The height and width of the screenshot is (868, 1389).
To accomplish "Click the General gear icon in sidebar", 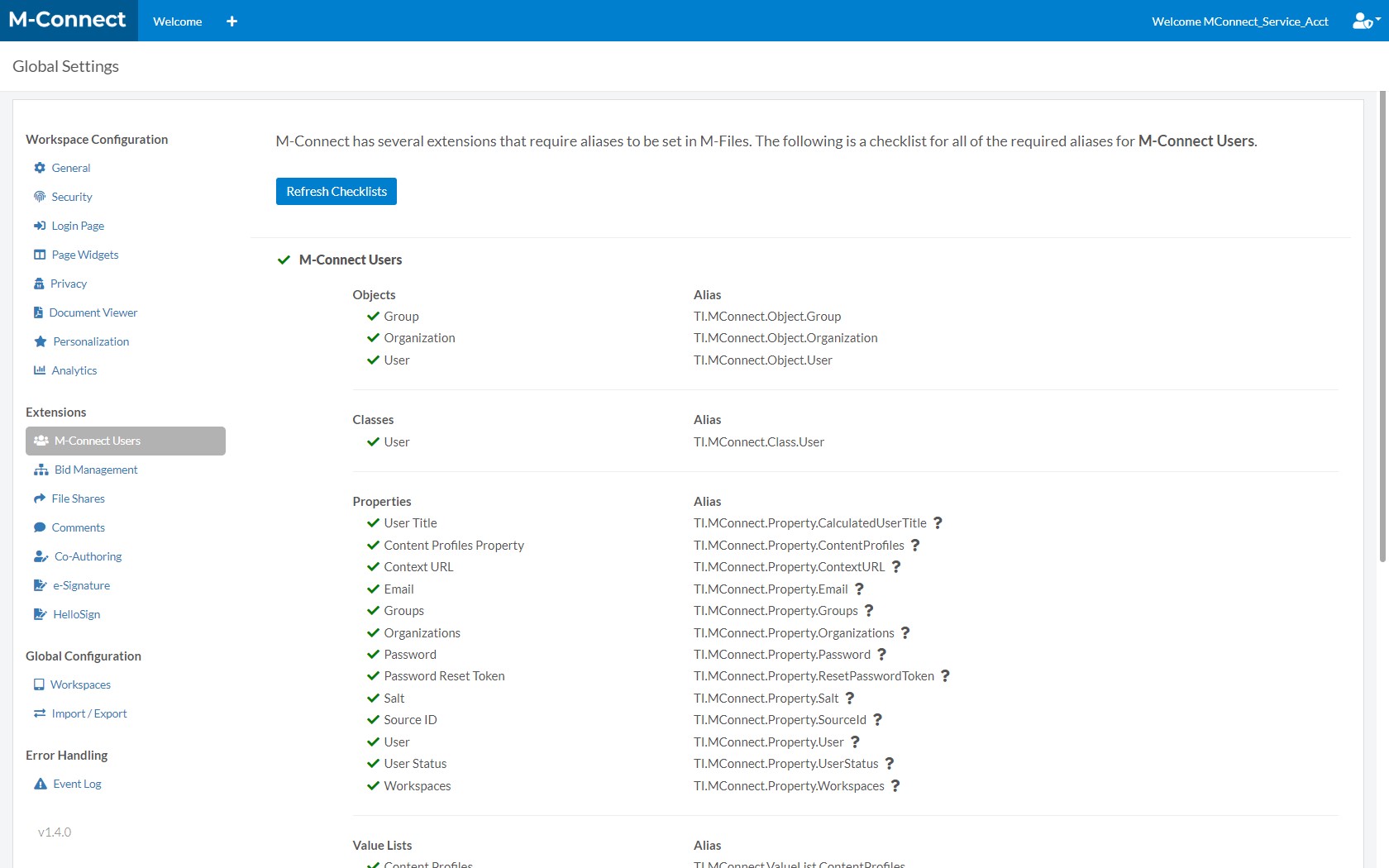I will tap(40, 168).
